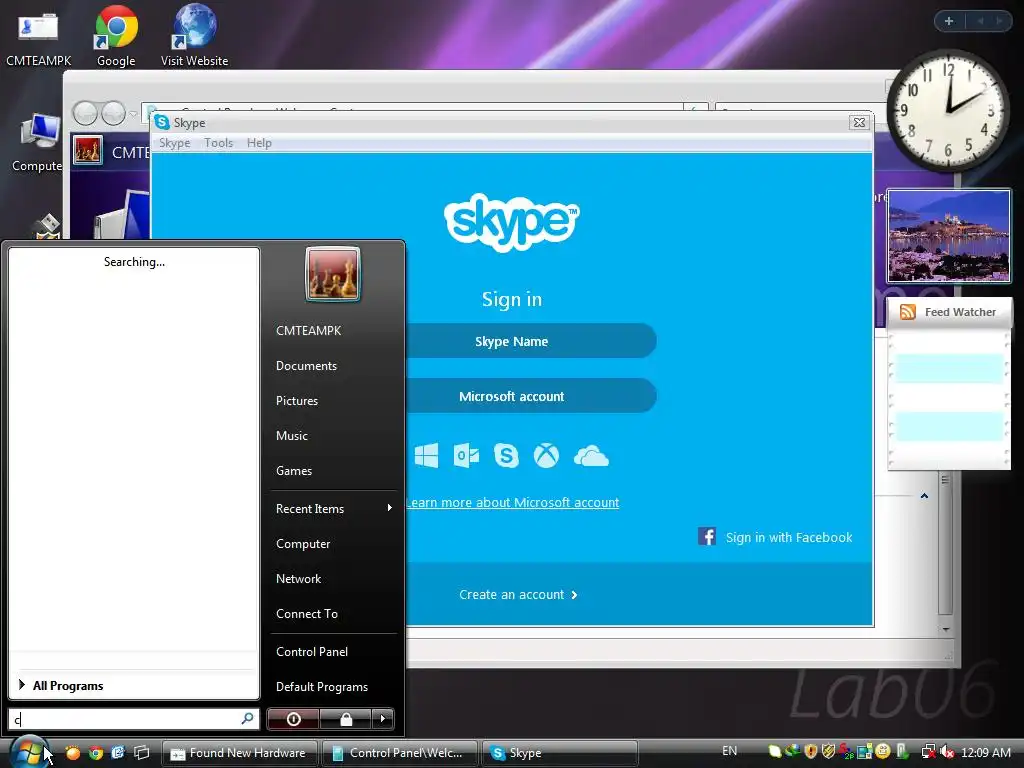
Task: Click the chevron beside Create an account
Action: [x=574, y=594]
